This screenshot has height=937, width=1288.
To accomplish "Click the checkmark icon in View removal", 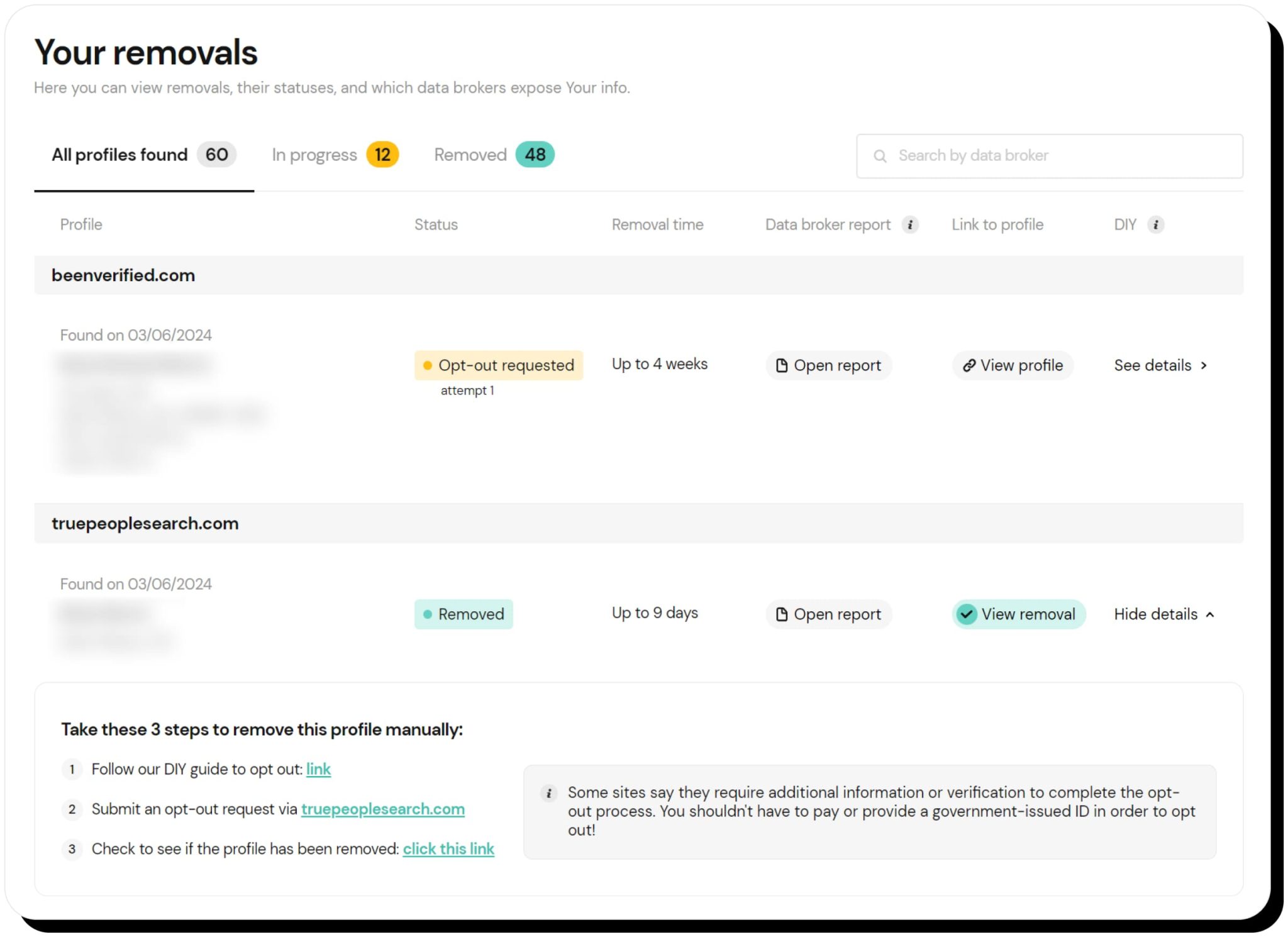I will (x=967, y=614).
